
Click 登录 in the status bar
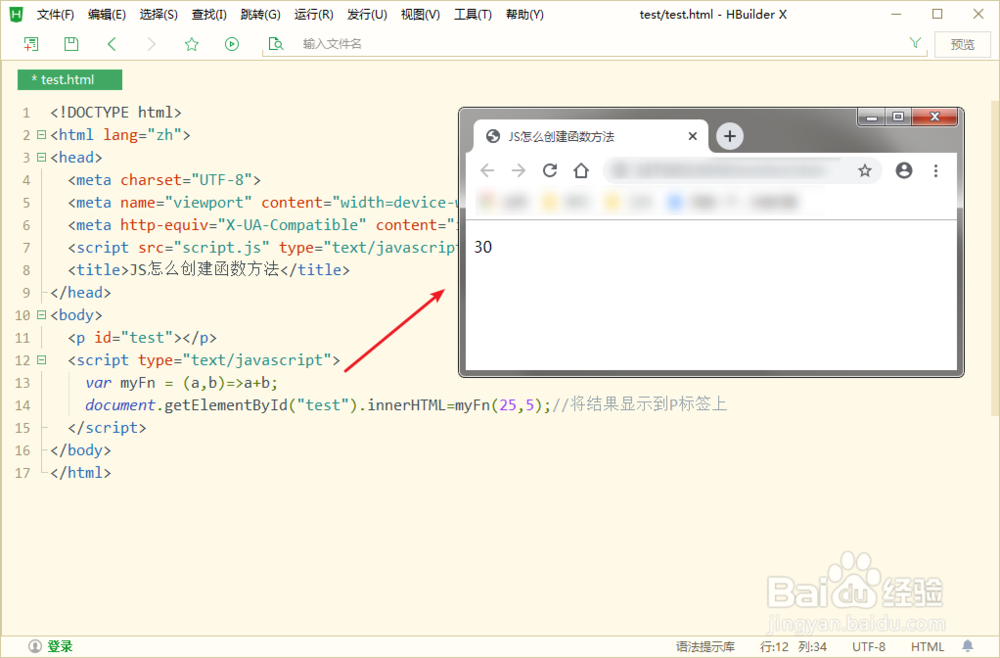[x=49, y=646]
